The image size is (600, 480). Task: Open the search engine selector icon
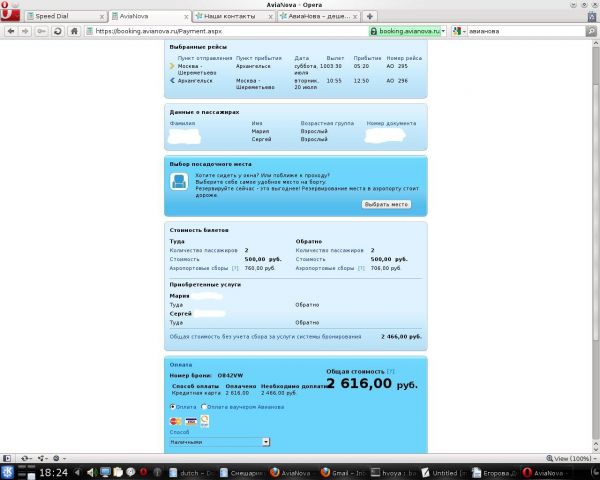click(458, 31)
